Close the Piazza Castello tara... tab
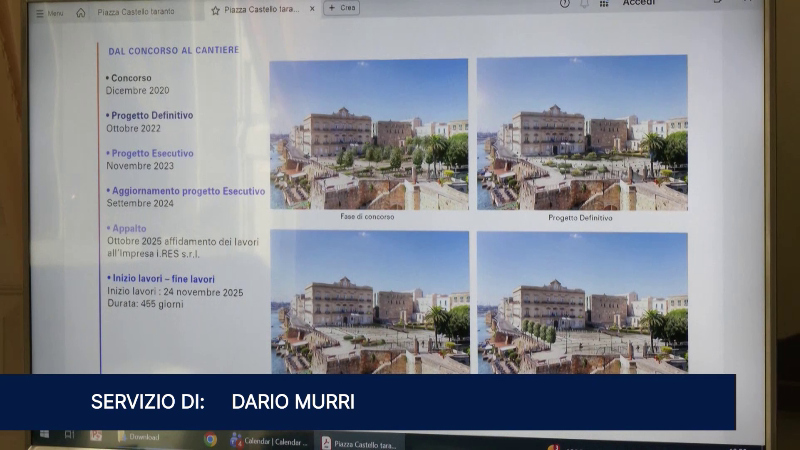800x450 pixels. [312, 9]
